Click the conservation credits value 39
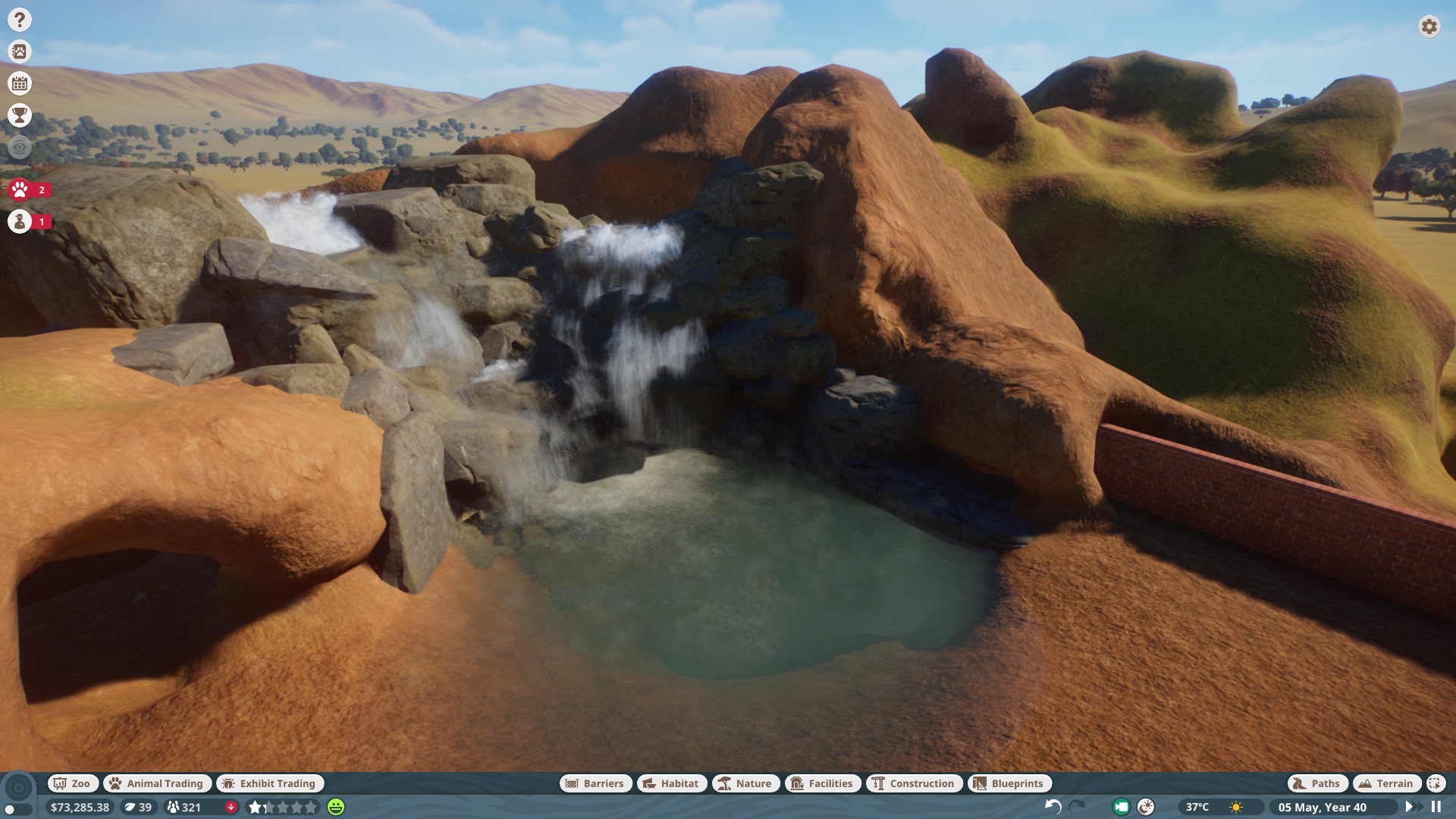This screenshot has width=1456, height=819. (138, 807)
